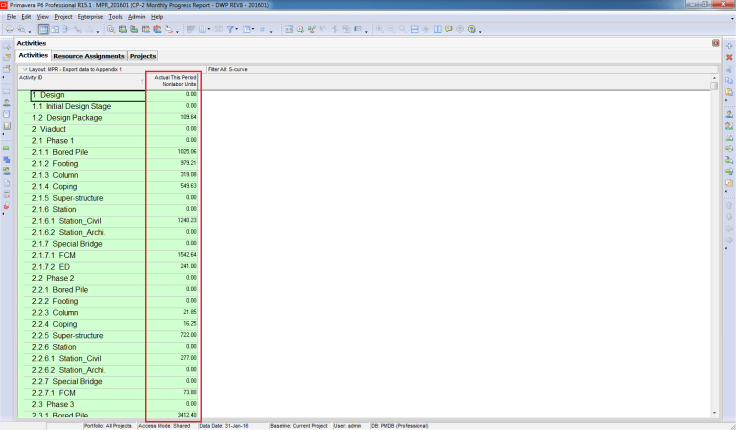Open the Resources icon in left sidebar
The width and height of the screenshot is (736, 430).
[x=7, y=101]
